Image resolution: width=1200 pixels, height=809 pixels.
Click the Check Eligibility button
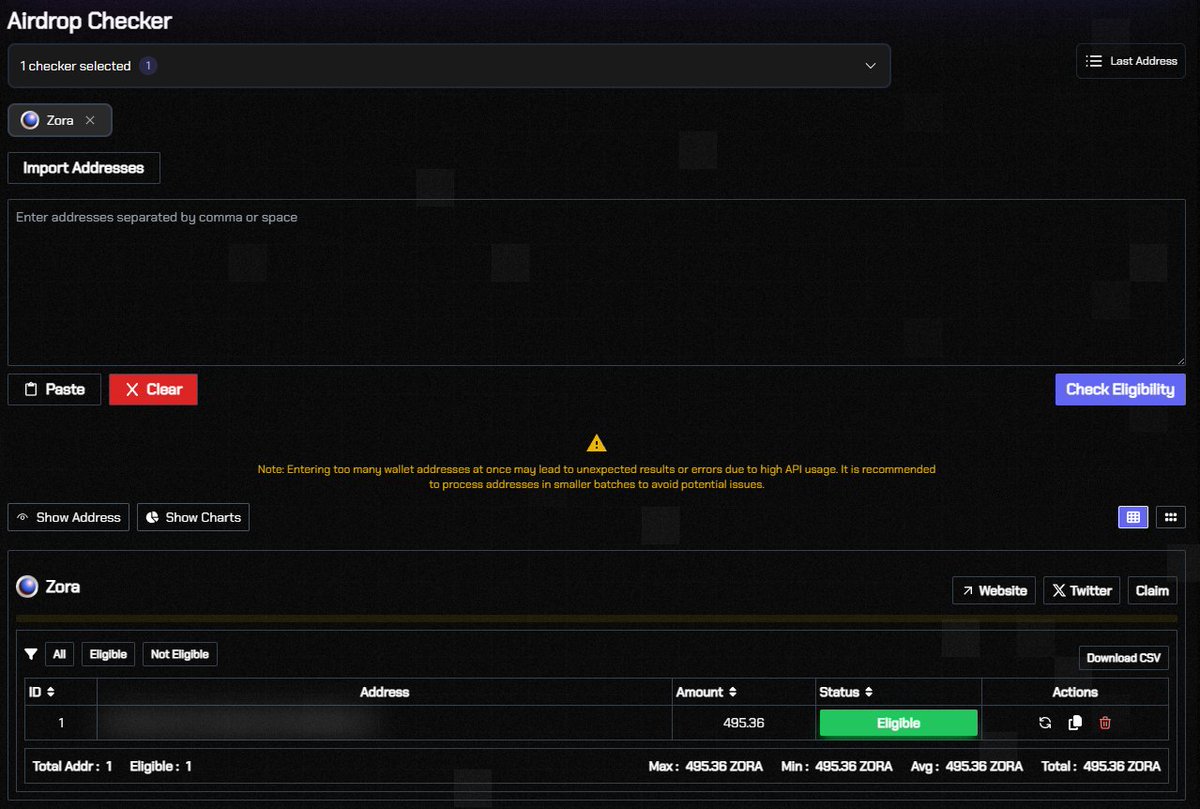coord(1120,390)
